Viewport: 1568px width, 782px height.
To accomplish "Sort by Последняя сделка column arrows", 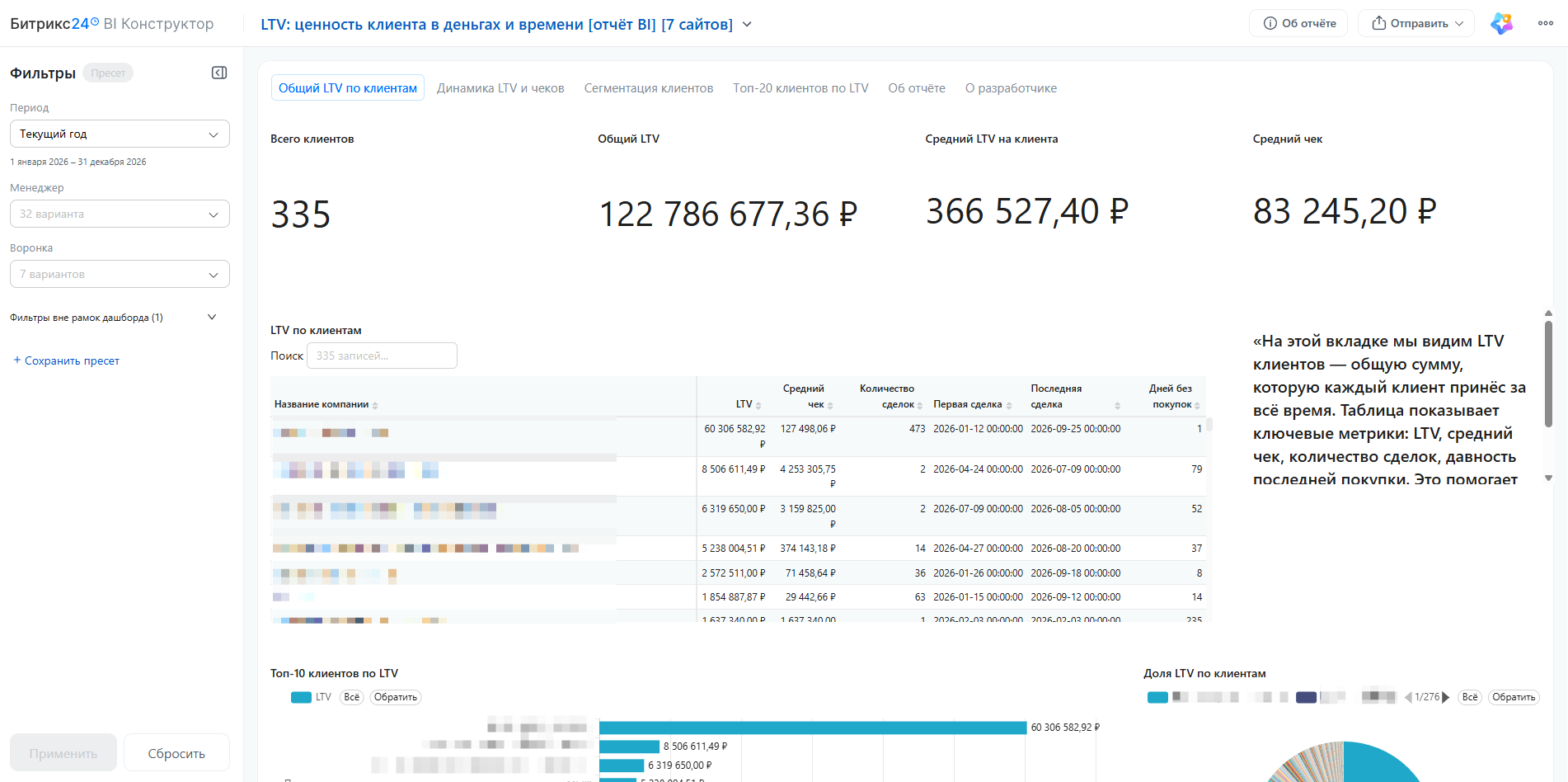I will coord(1118,405).
